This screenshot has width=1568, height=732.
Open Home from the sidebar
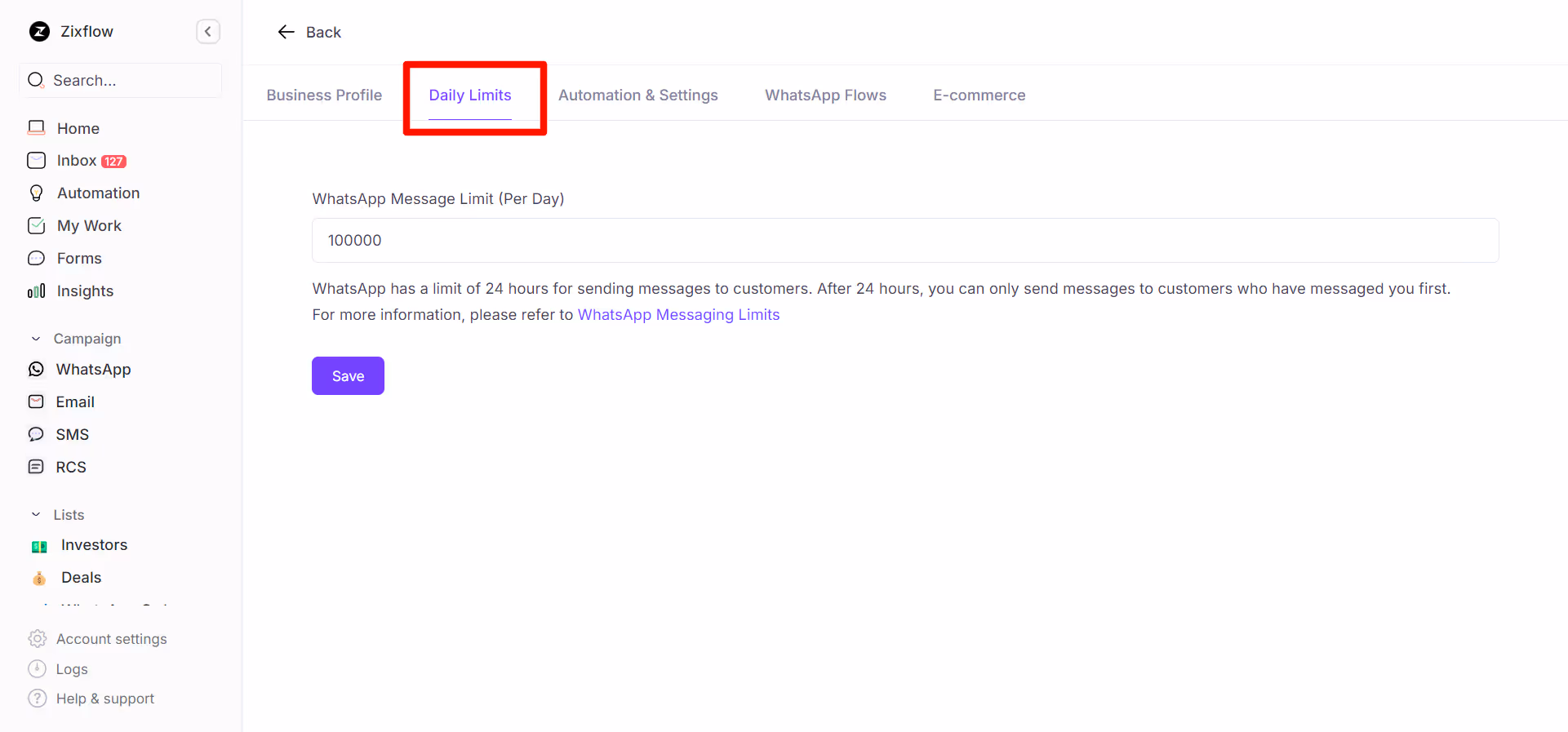point(78,128)
